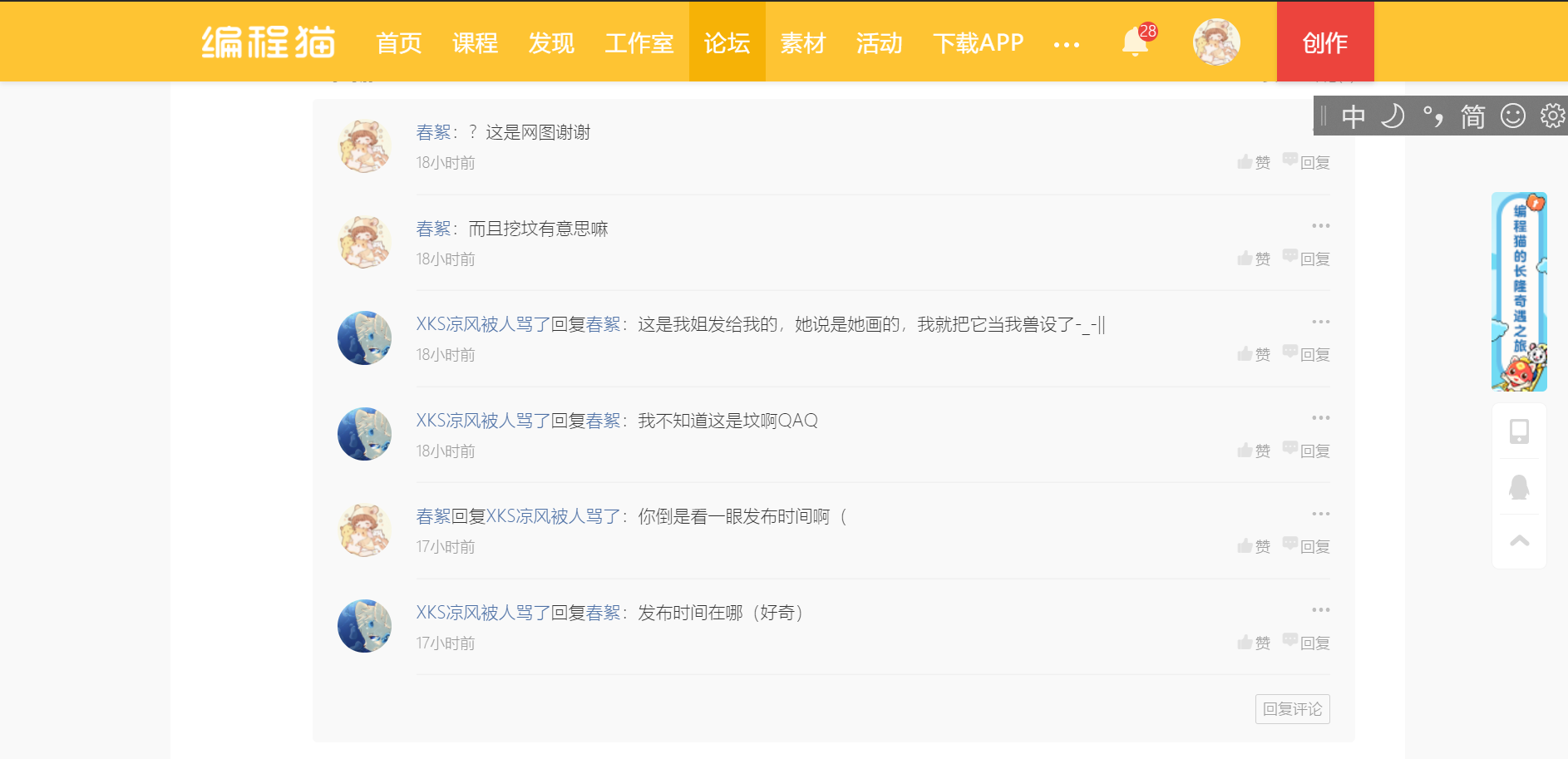Click the back-to-top arrow icon

tap(1519, 541)
